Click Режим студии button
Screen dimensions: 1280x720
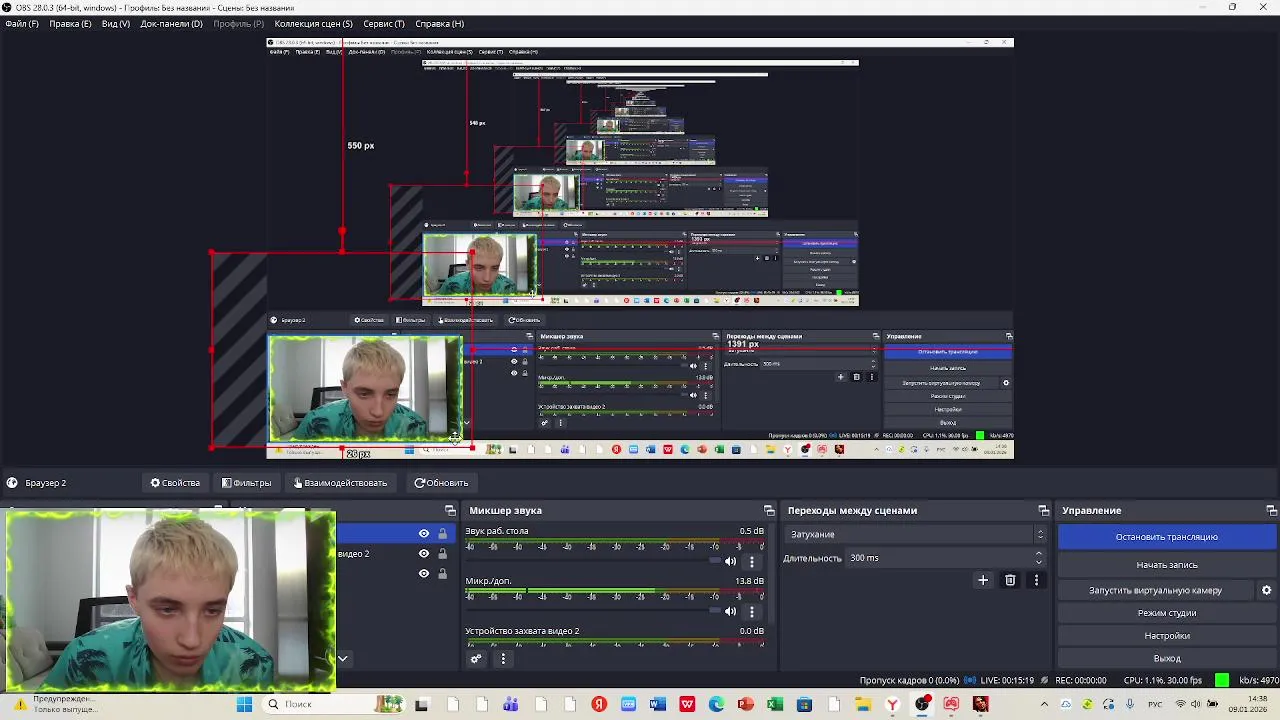tap(1166, 613)
